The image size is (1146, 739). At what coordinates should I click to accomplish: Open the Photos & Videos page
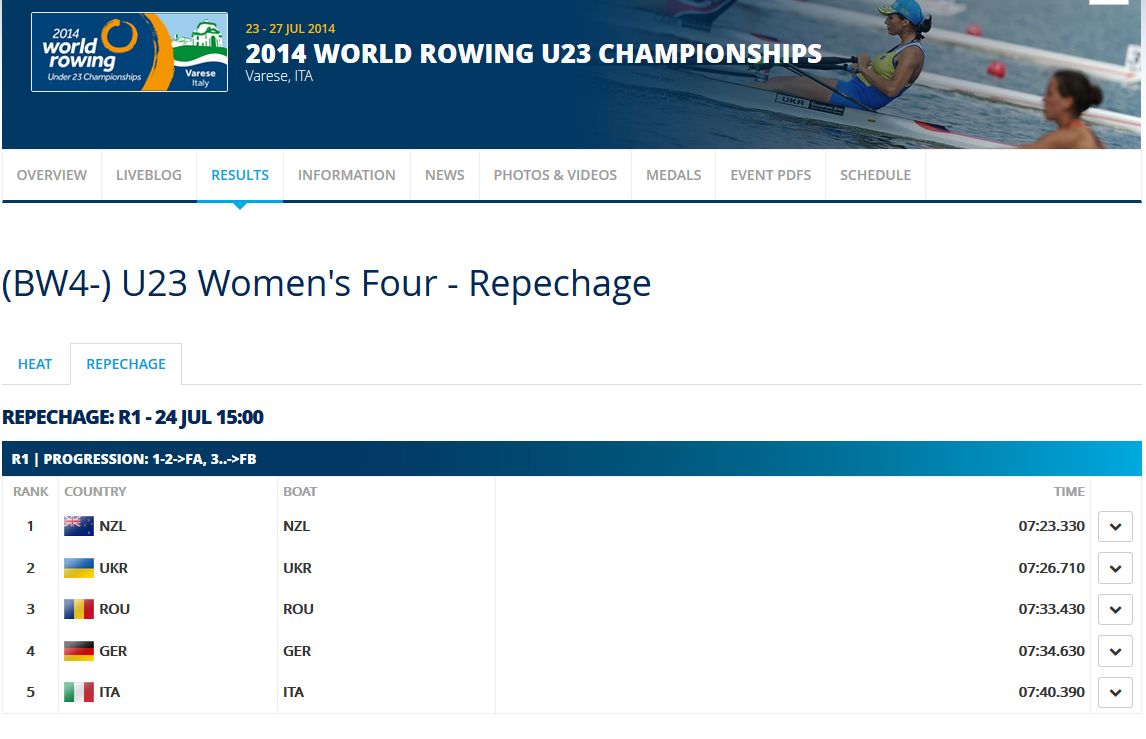(x=555, y=175)
